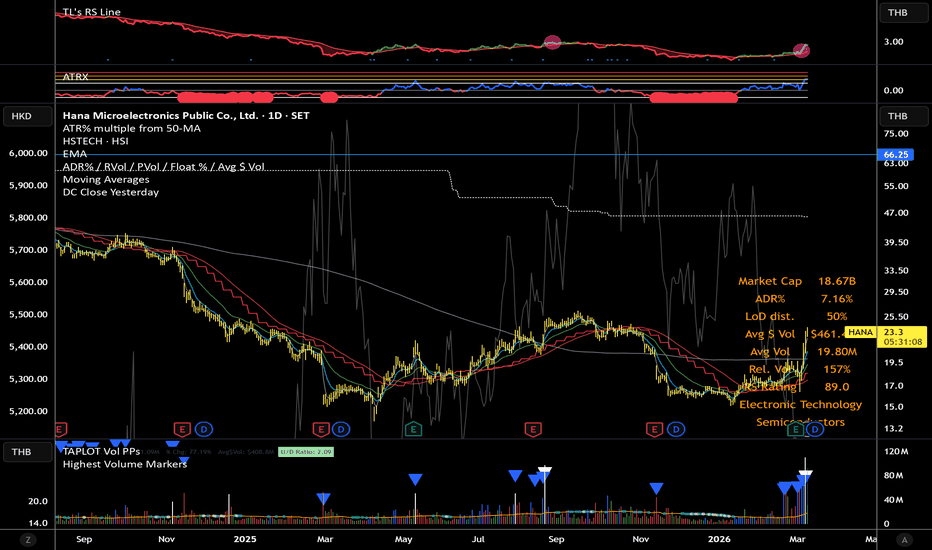Screen dimensions: 932x550
Task: Open the D dividend marker at March 2025
Action: click(x=341, y=429)
